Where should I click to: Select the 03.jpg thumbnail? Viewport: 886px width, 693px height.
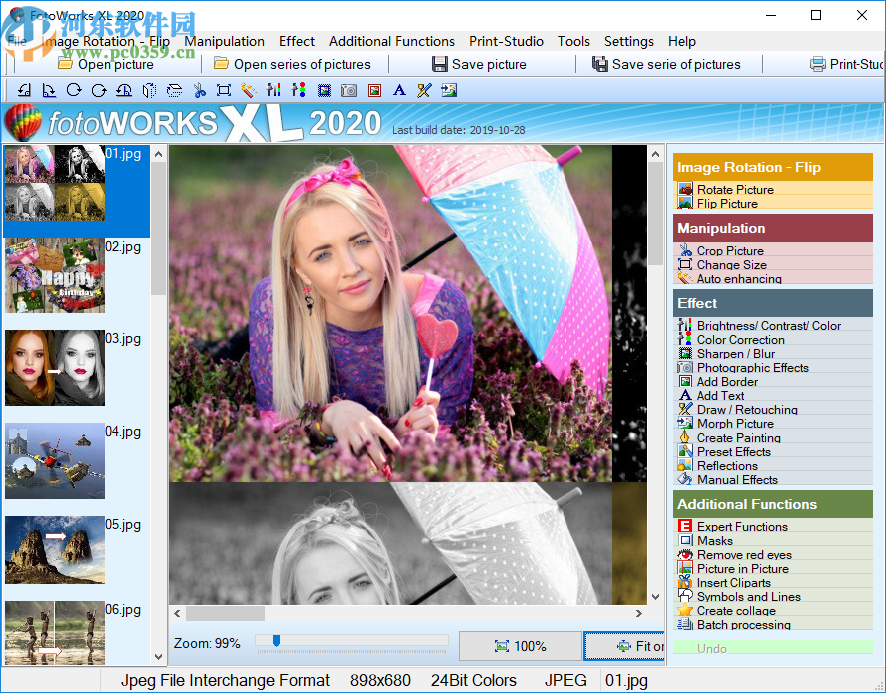[55, 368]
